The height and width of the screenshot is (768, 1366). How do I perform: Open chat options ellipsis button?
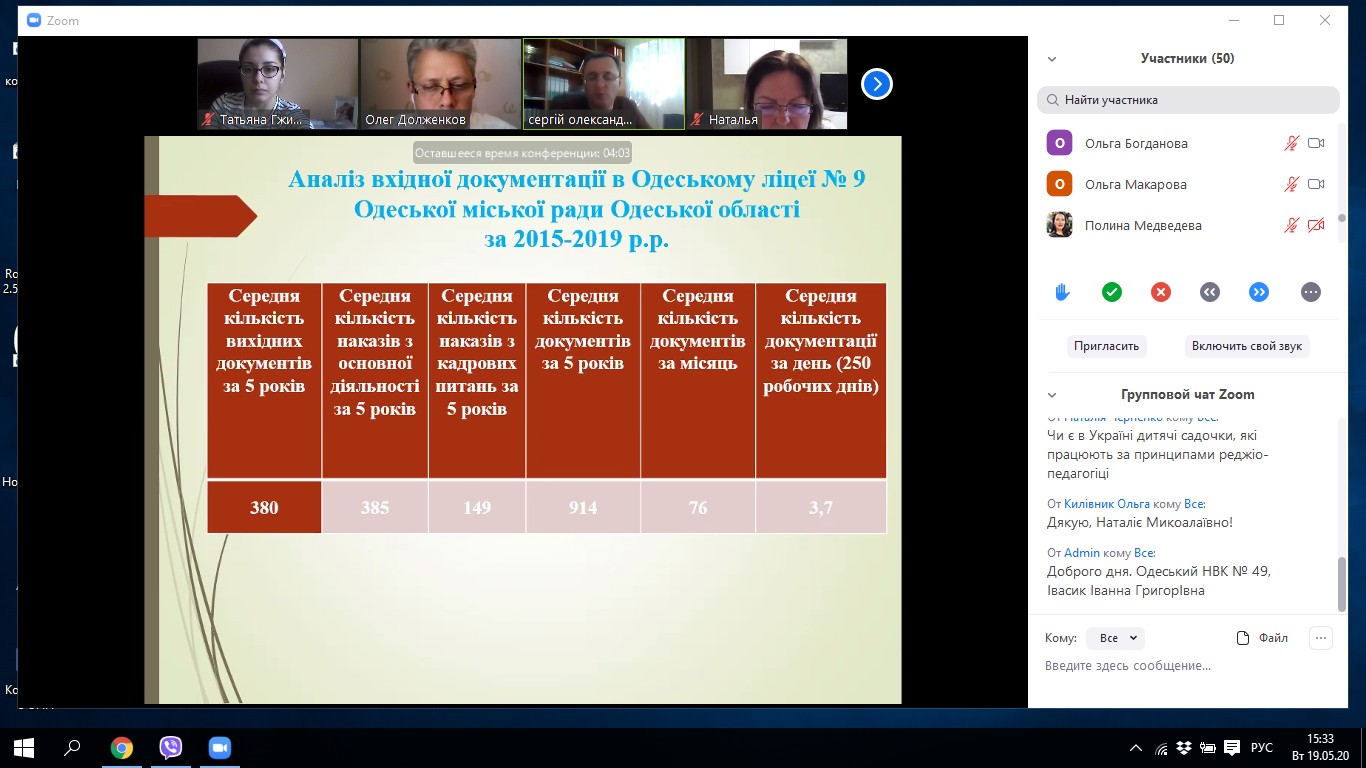[x=1321, y=638]
